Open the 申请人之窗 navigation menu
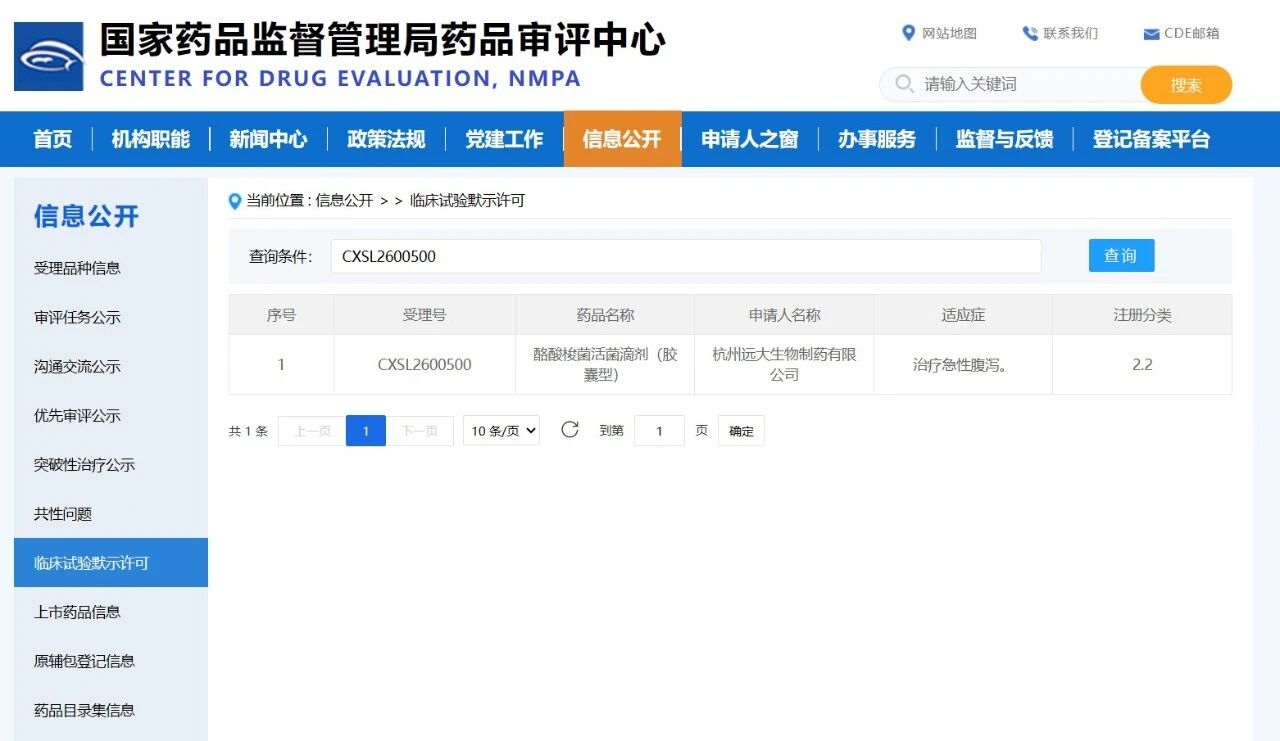The width and height of the screenshot is (1280, 741). tap(749, 139)
